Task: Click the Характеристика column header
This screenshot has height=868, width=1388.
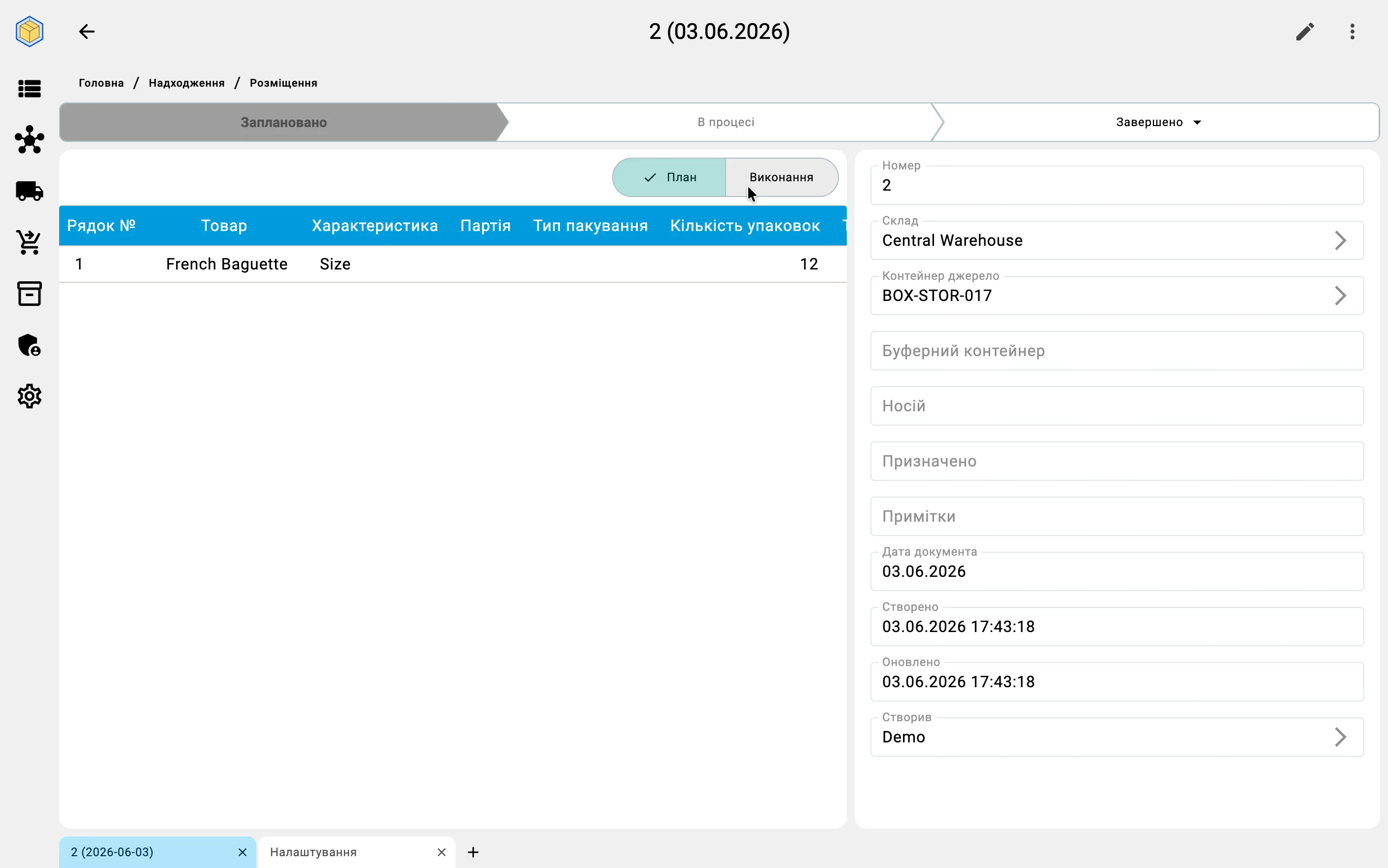Action: coord(375,226)
